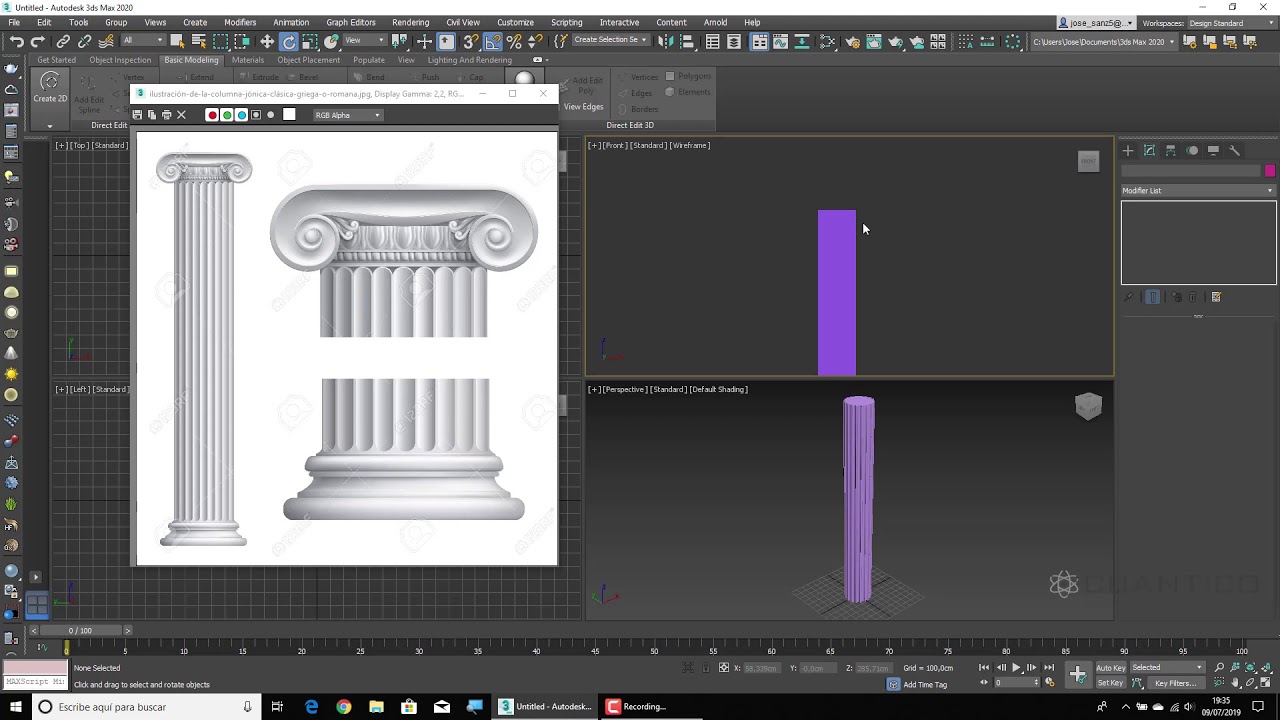Click Set Key button
1280x720 pixels.
pyautogui.click(x=1110, y=683)
